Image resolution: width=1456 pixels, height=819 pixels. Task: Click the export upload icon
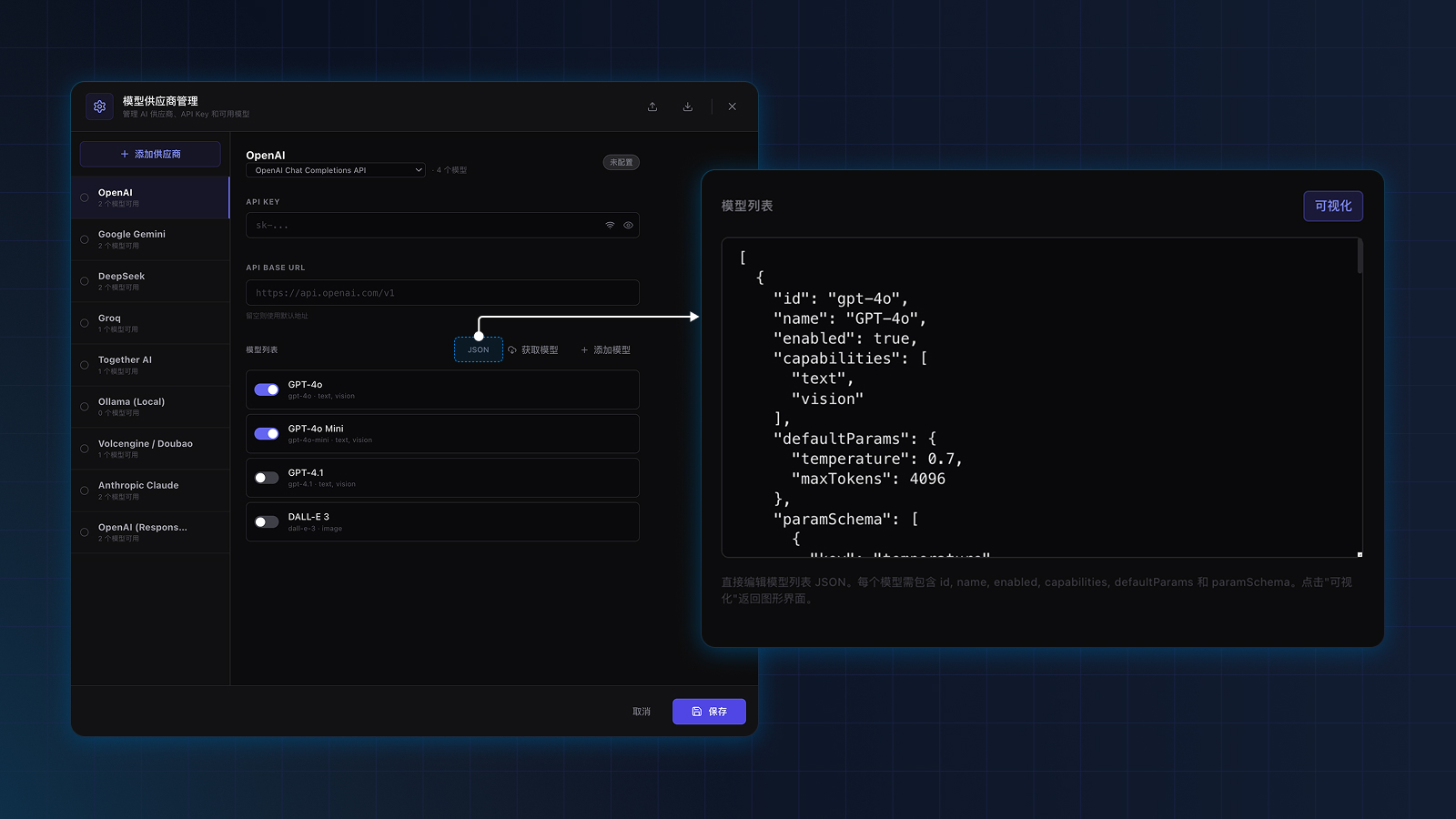point(652,106)
